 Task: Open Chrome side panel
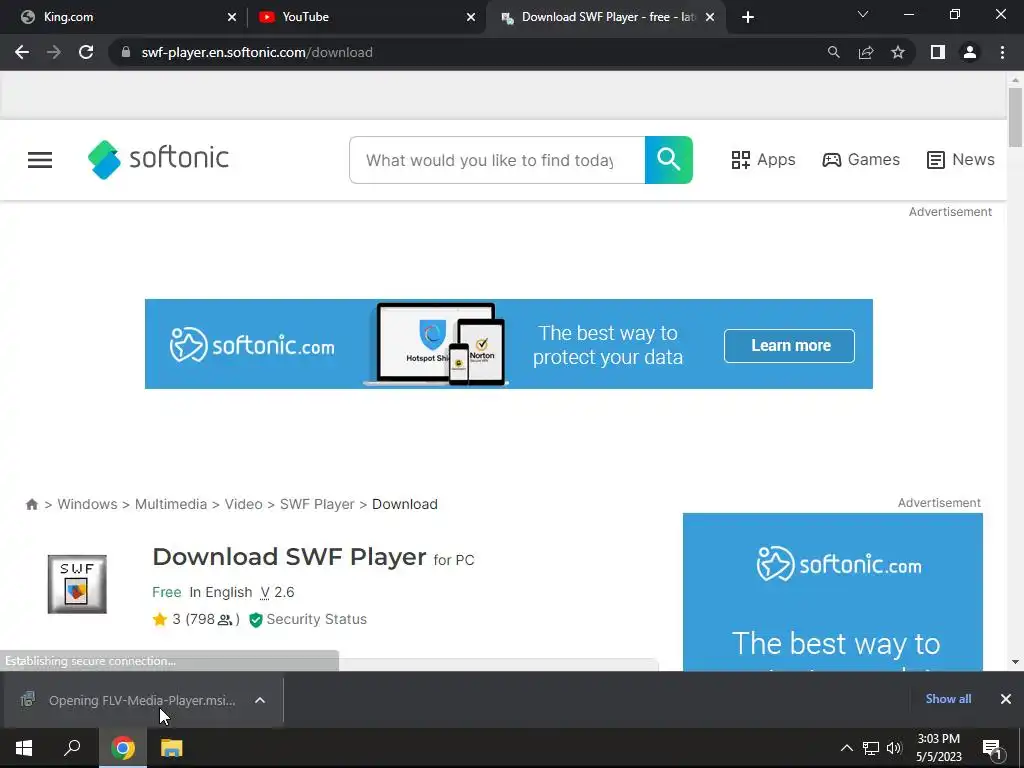click(938, 52)
